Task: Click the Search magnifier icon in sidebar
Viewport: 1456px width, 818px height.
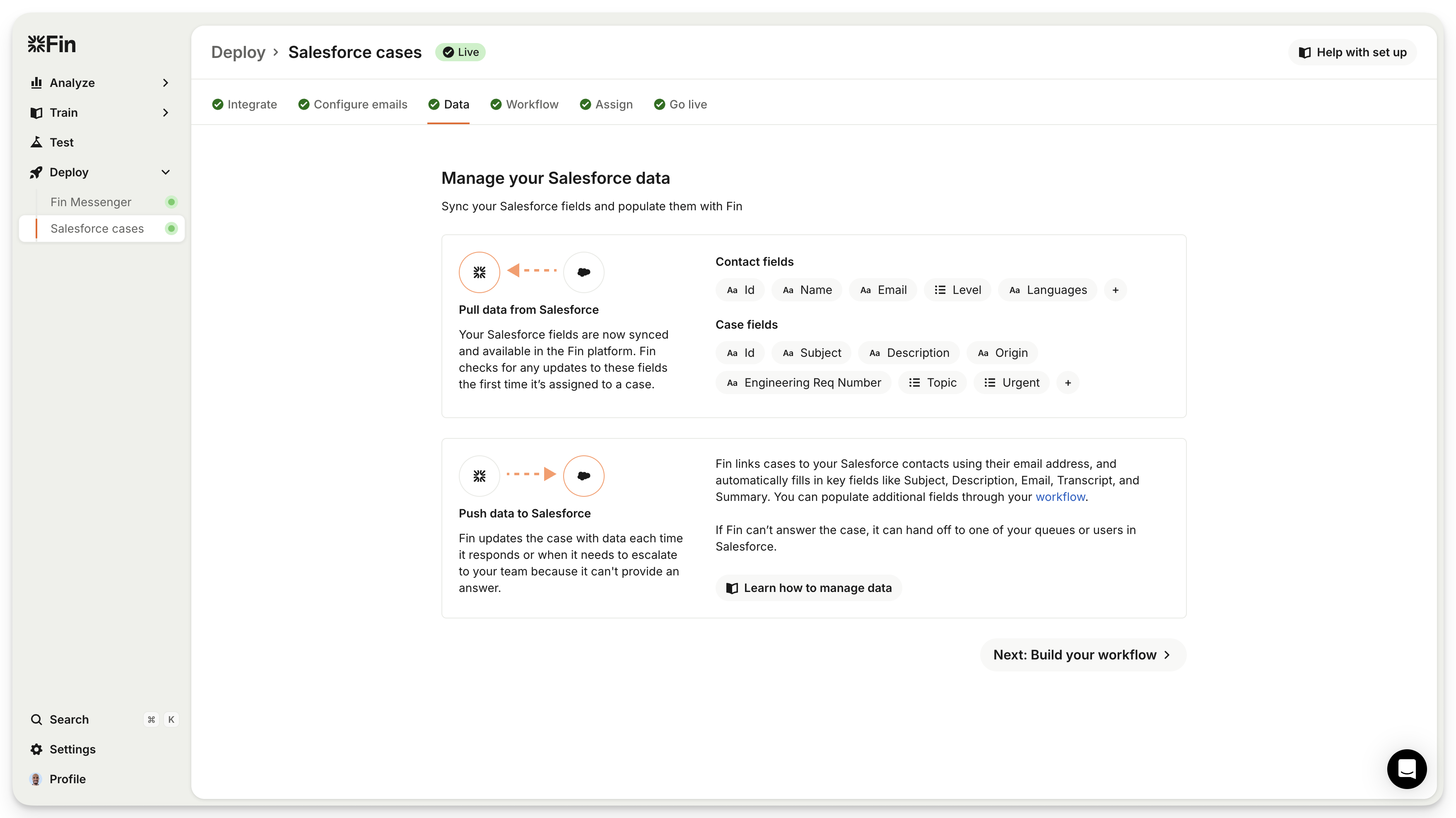Action: [x=36, y=719]
